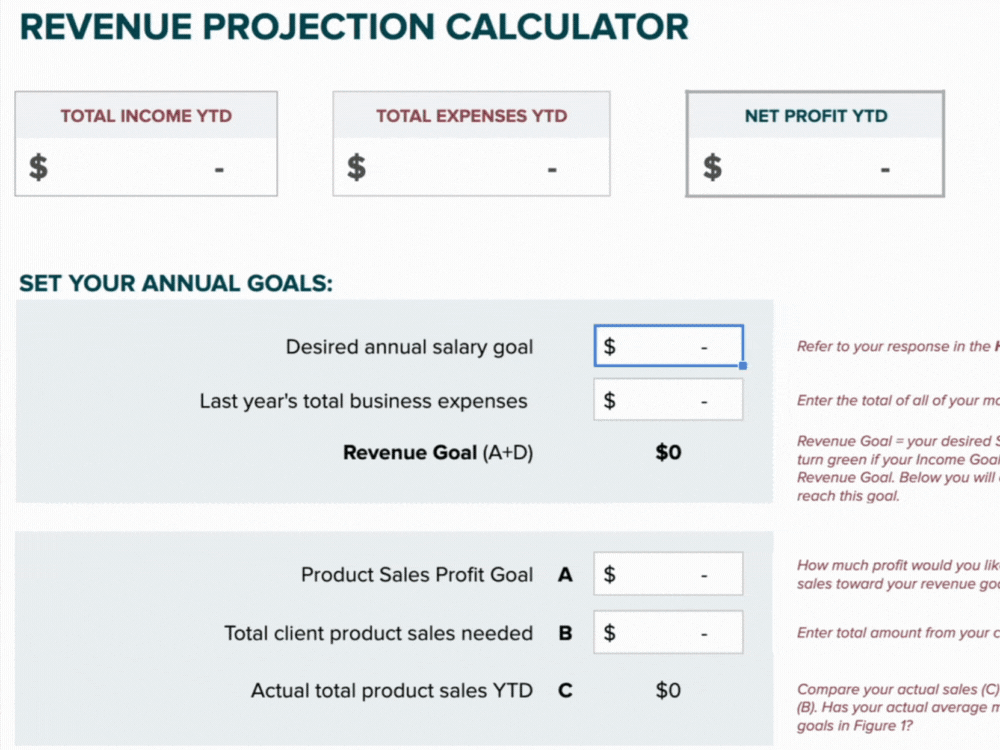
Task: Click the Total client product sales needed cell
Action: click(668, 632)
